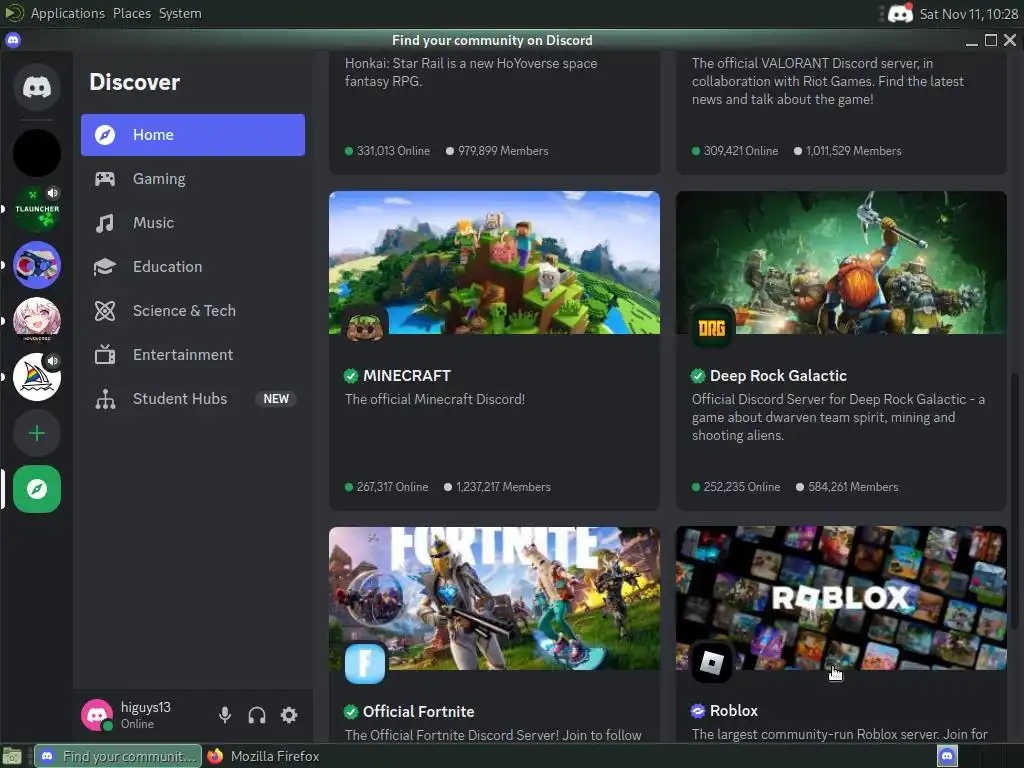Image resolution: width=1024 pixels, height=768 pixels.
Task: Click the compass icon beside Home
Action: pyautogui.click(x=104, y=135)
